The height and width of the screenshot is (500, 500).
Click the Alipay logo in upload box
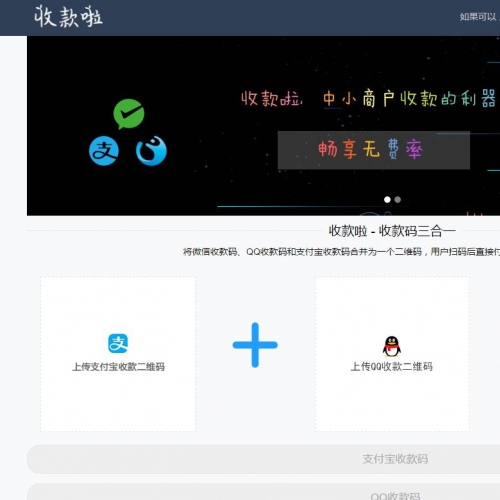(118, 343)
